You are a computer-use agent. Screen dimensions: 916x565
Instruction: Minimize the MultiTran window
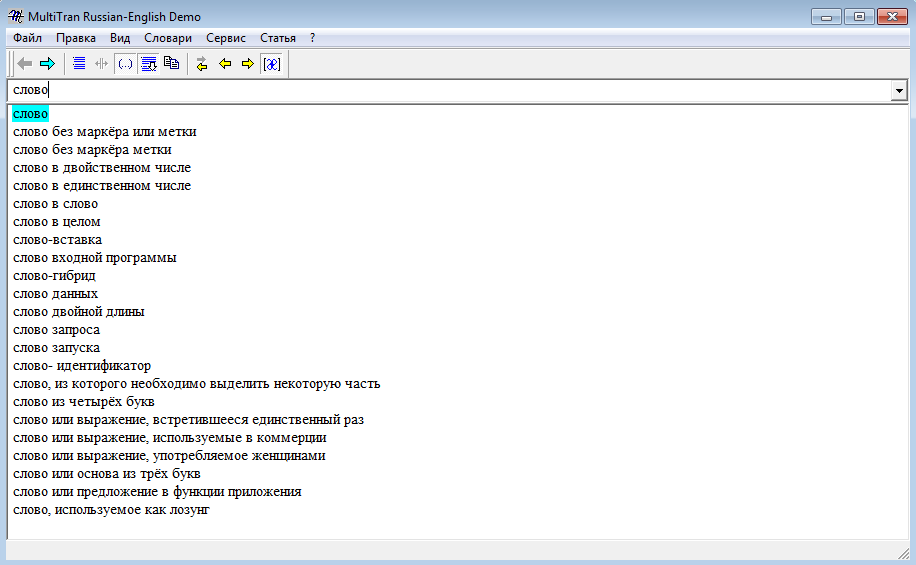(x=826, y=16)
